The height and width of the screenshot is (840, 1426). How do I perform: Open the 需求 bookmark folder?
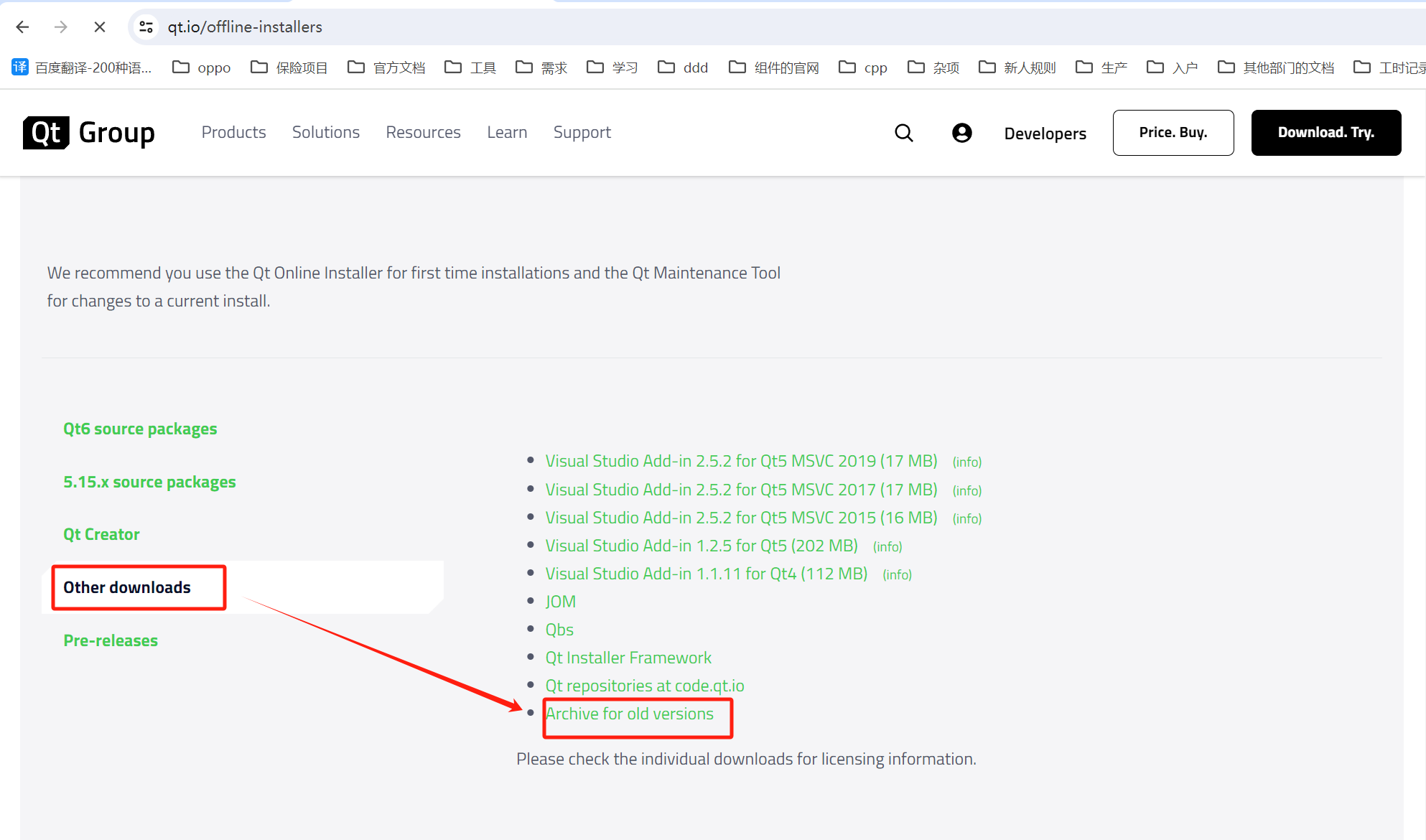(x=541, y=67)
